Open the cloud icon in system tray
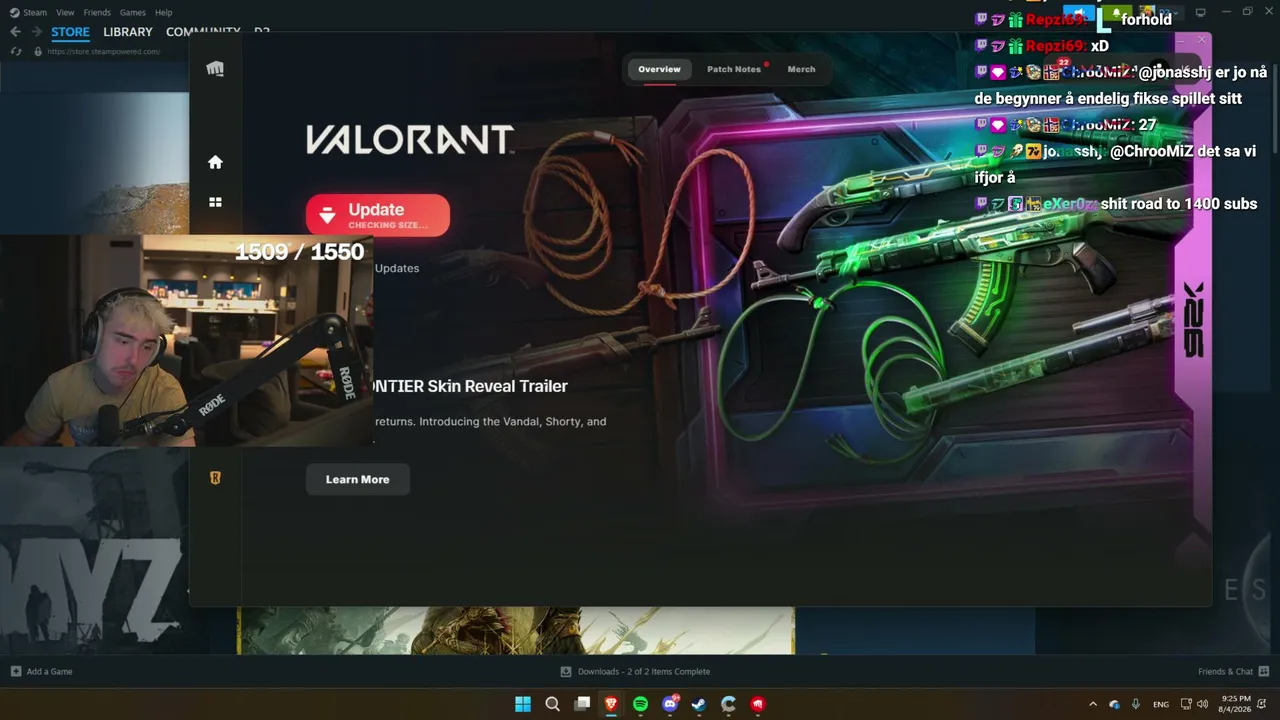The height and width of the screenshot is (720, 1280). tap(1114, 704)
